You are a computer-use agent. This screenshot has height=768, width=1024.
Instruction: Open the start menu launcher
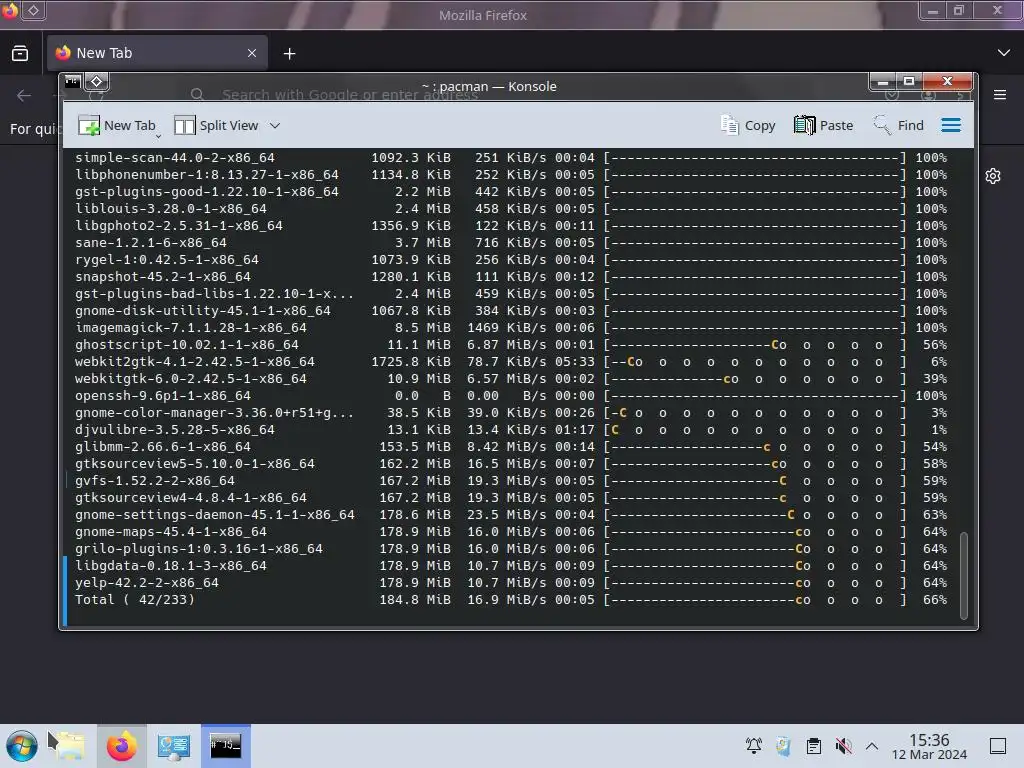[22, 746]
